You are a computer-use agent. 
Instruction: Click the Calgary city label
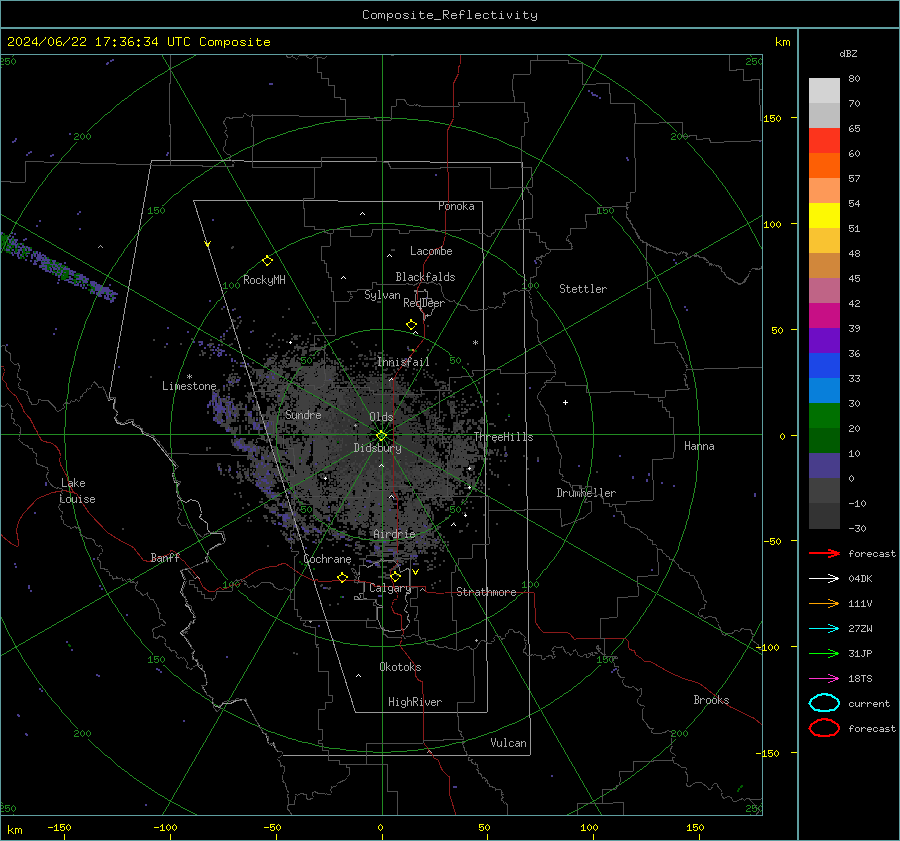click(x=390, y=588)
